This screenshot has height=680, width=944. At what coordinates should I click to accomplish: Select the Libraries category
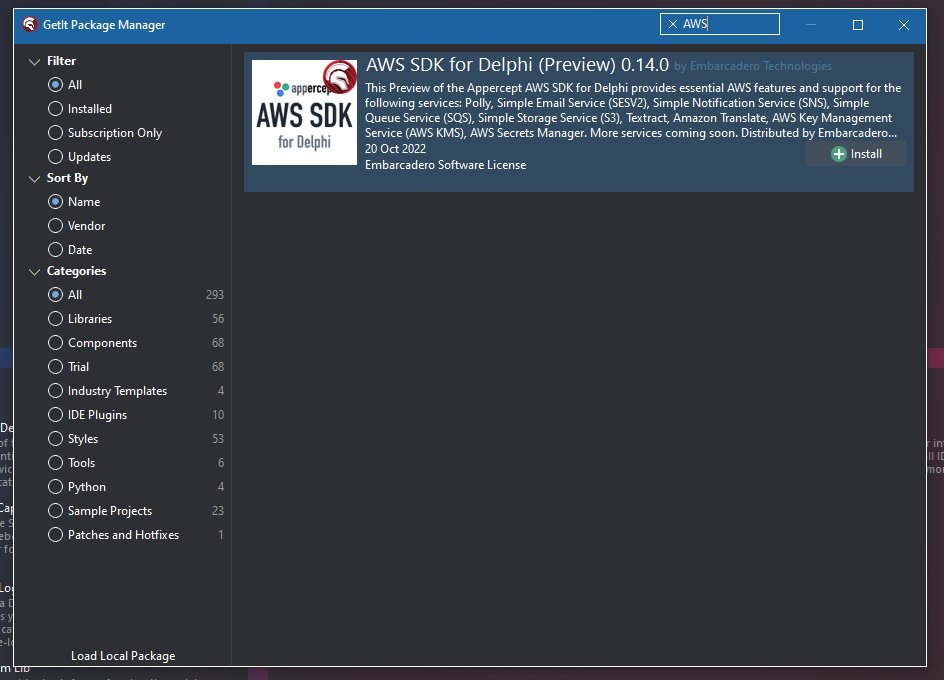click(80, 319)
